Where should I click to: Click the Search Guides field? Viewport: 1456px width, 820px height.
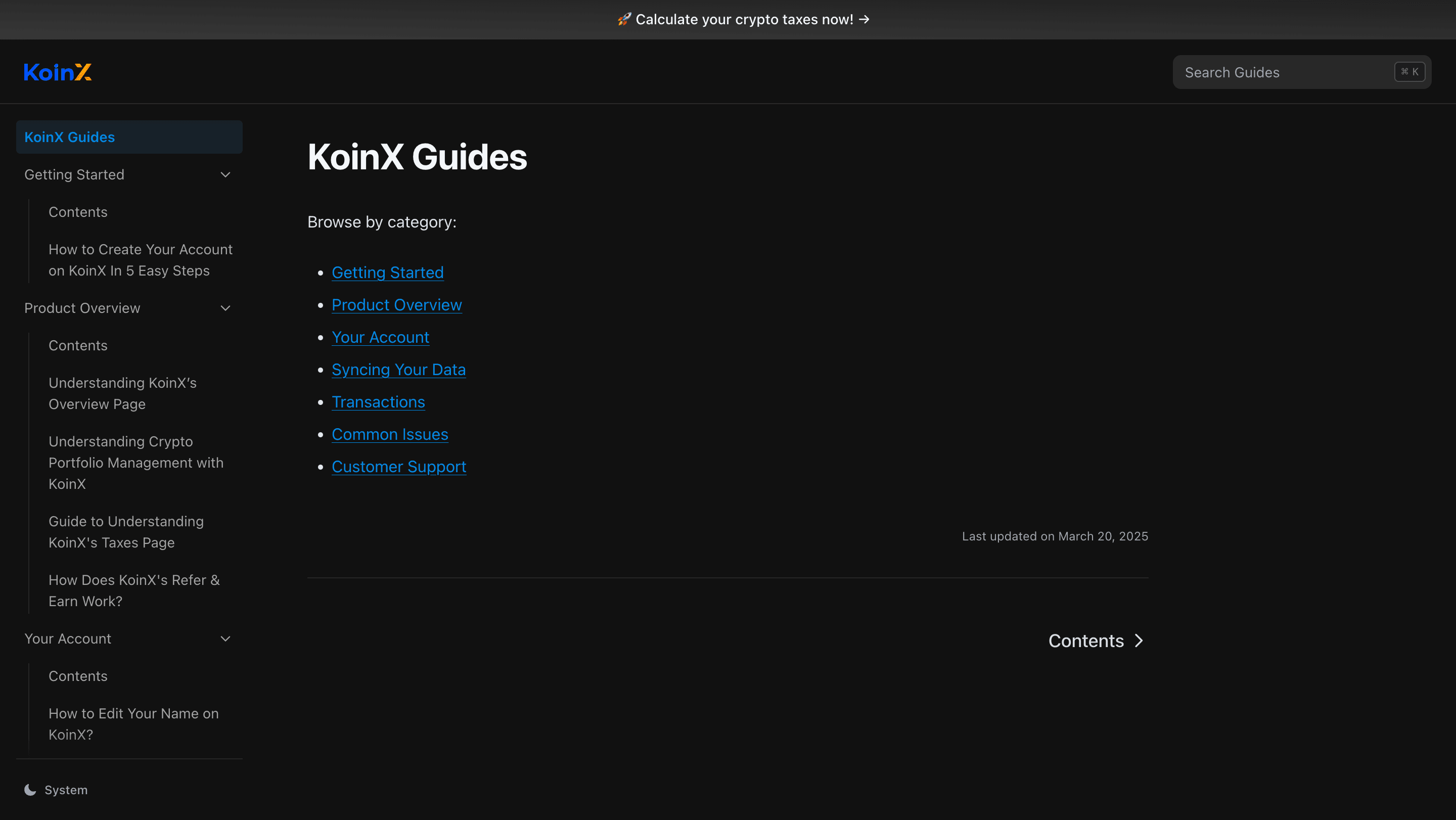click(x=1302, y=72)
